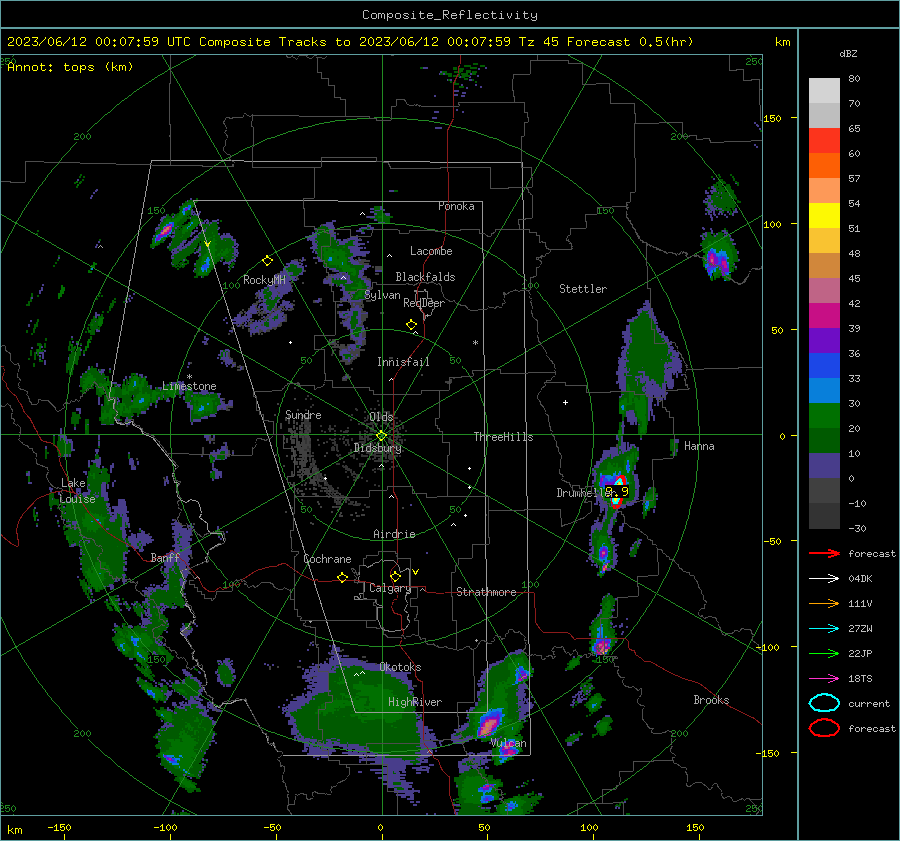
Task: Click the magenta 18TS arrow legend icon
Action: point(824,679)
